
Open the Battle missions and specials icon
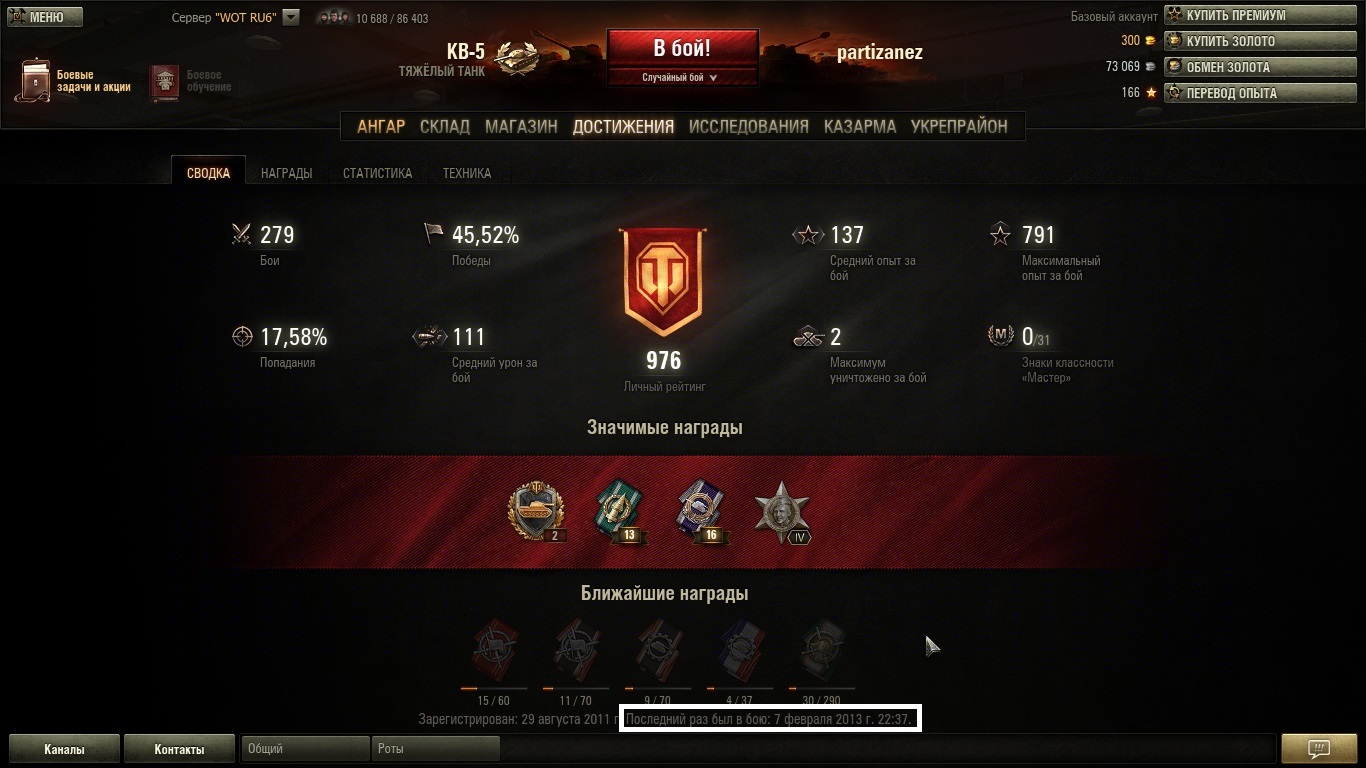point(33,80)
